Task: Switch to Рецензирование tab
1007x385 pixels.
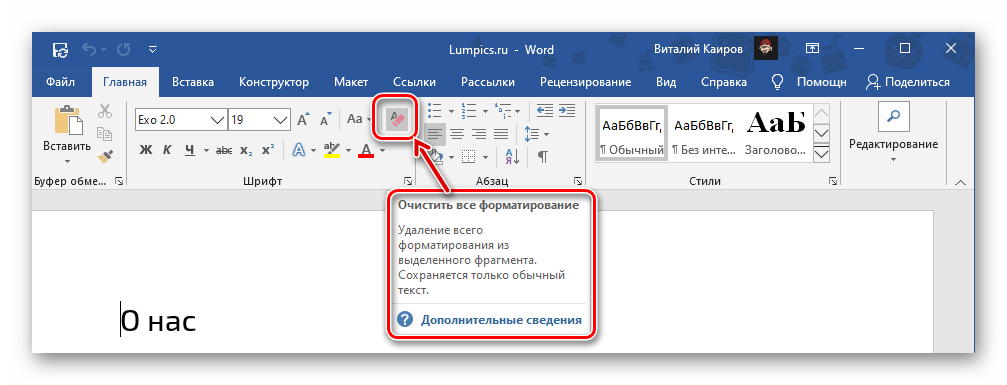Action: pyautogui.click(x=585, y=82)
